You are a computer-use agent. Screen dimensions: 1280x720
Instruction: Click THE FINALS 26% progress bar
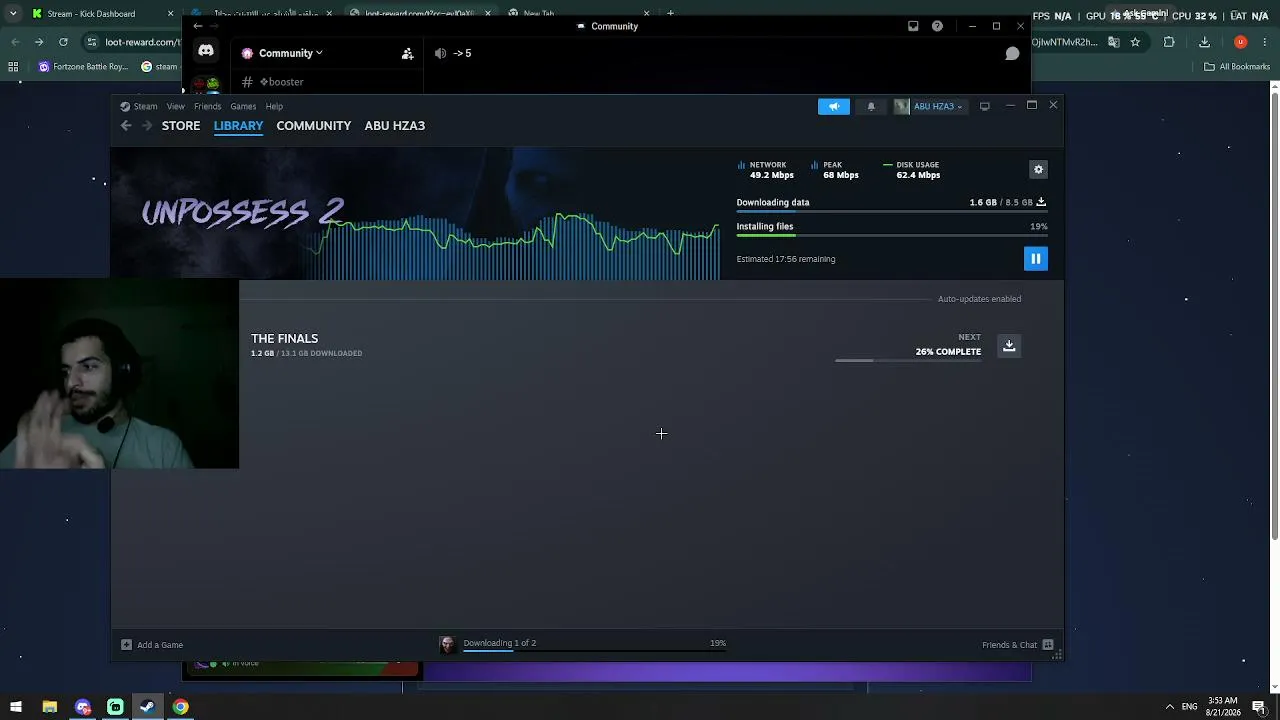(x=908, y=360)
